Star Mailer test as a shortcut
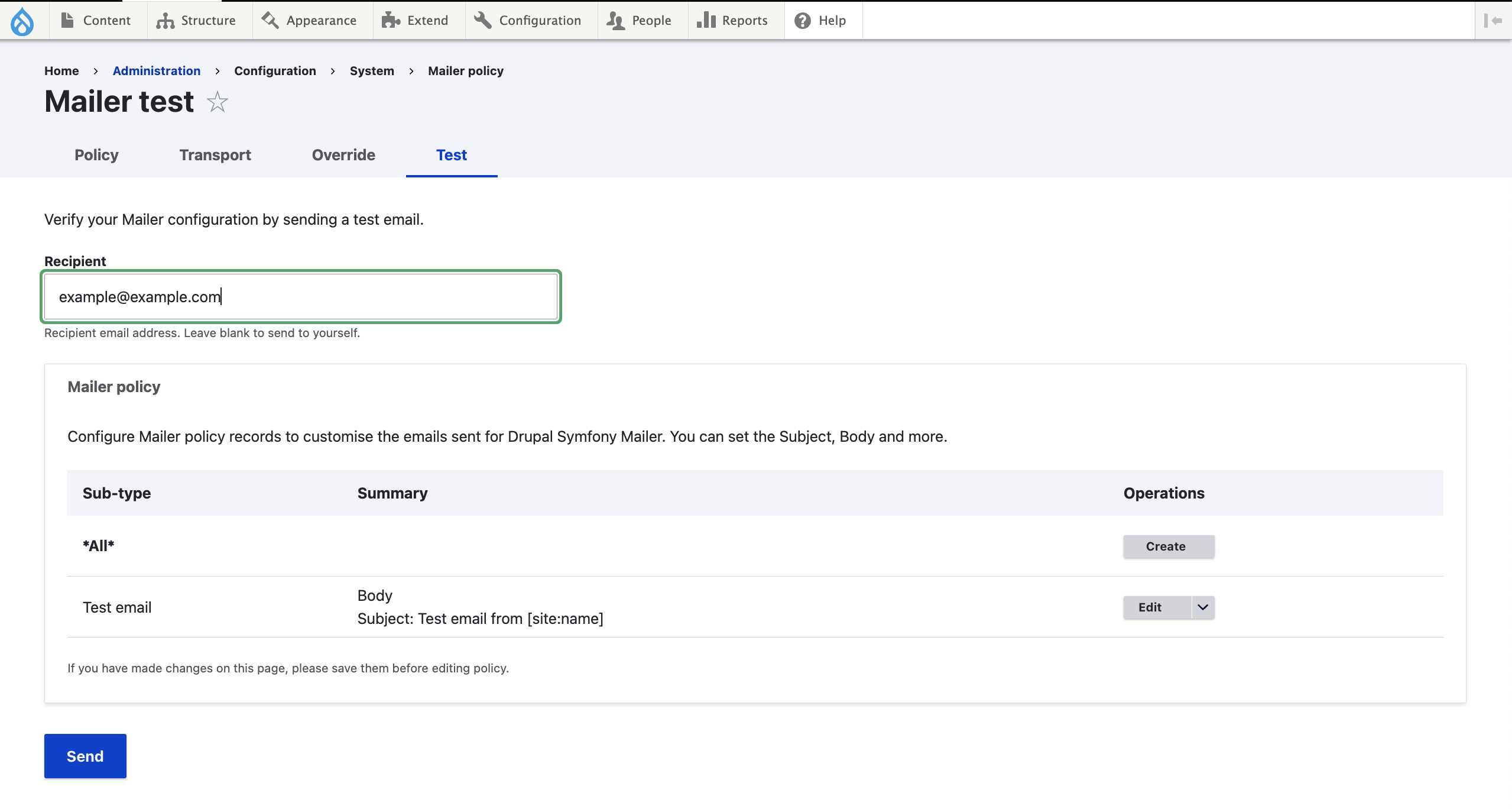The image size is (1512, 809). [x=218, y=102]
